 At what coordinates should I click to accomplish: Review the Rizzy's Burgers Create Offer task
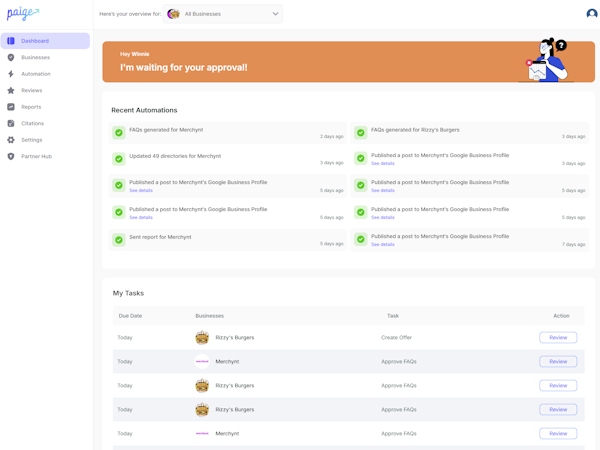point(558,338)
